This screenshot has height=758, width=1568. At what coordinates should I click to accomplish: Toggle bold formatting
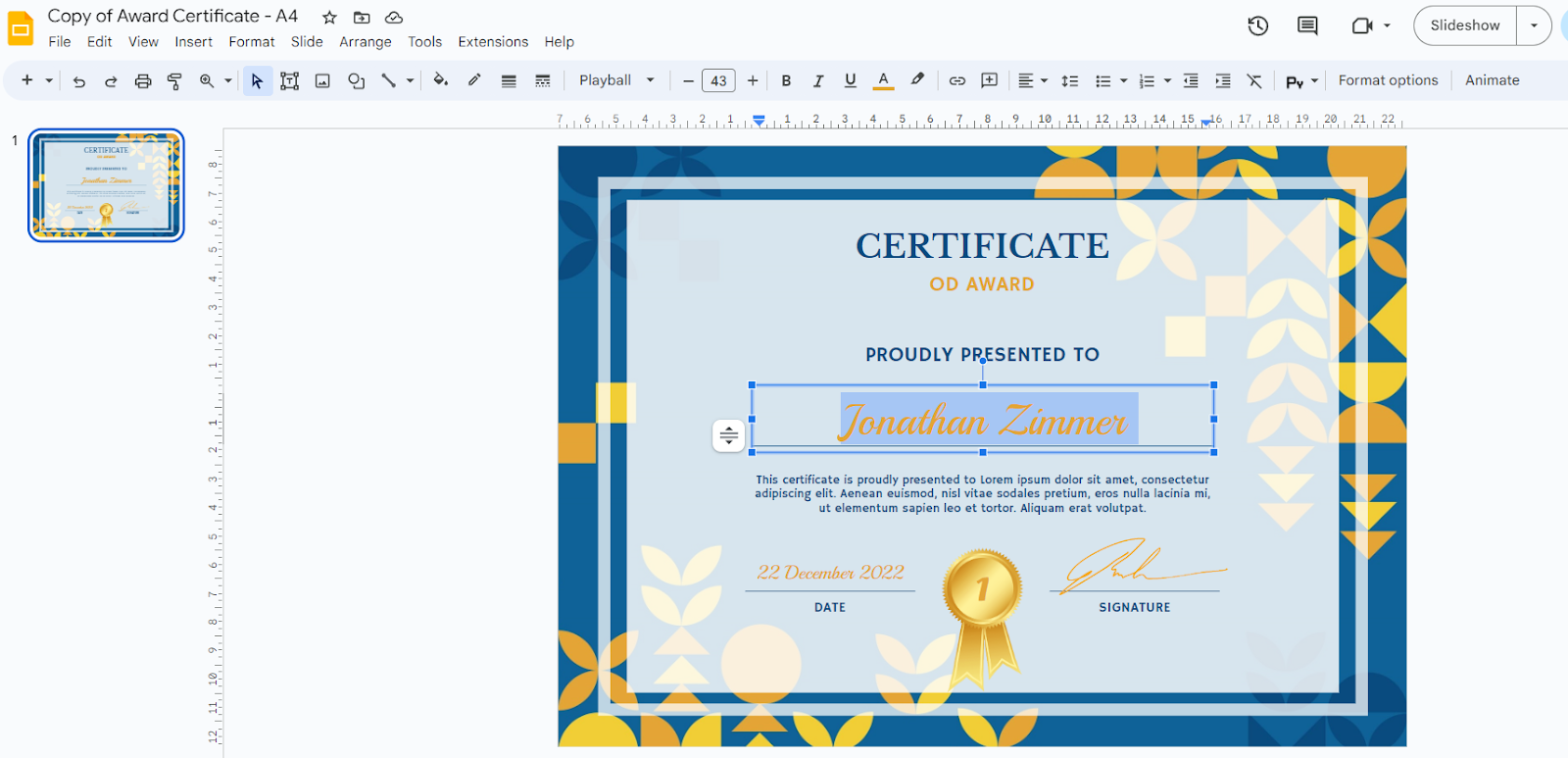click(786, 81)
